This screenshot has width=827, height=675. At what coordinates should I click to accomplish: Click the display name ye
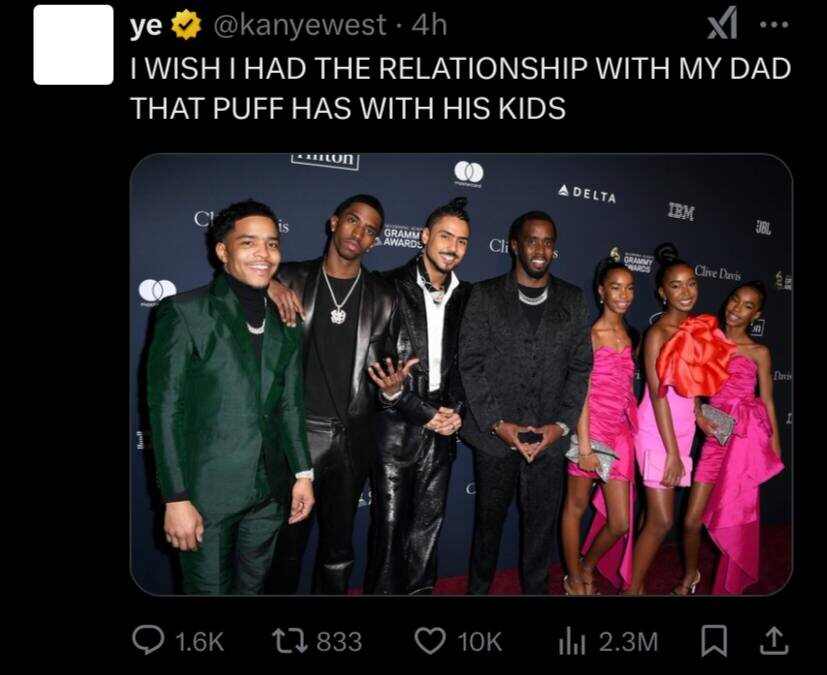click(146, 26)
